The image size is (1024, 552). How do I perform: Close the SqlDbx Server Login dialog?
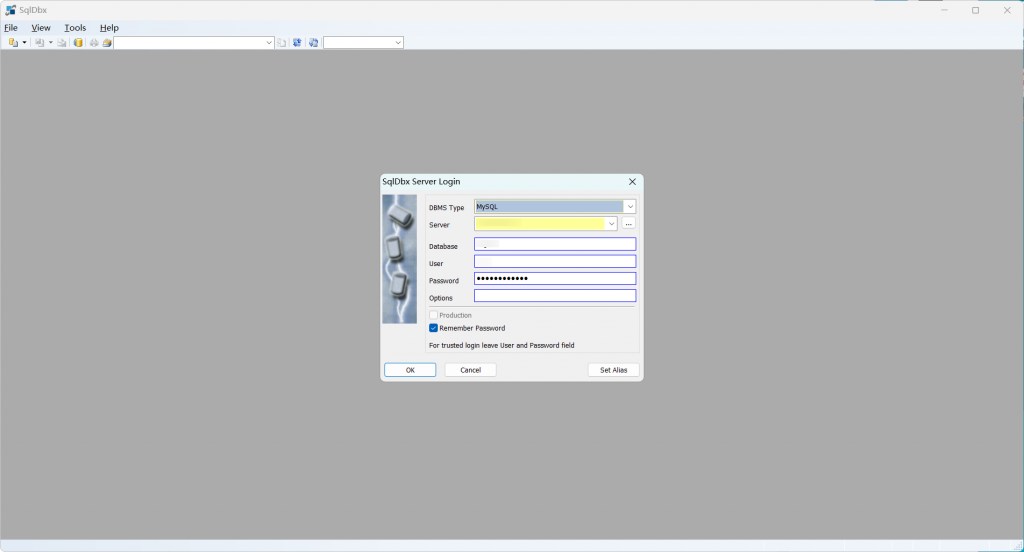[632, 182]
